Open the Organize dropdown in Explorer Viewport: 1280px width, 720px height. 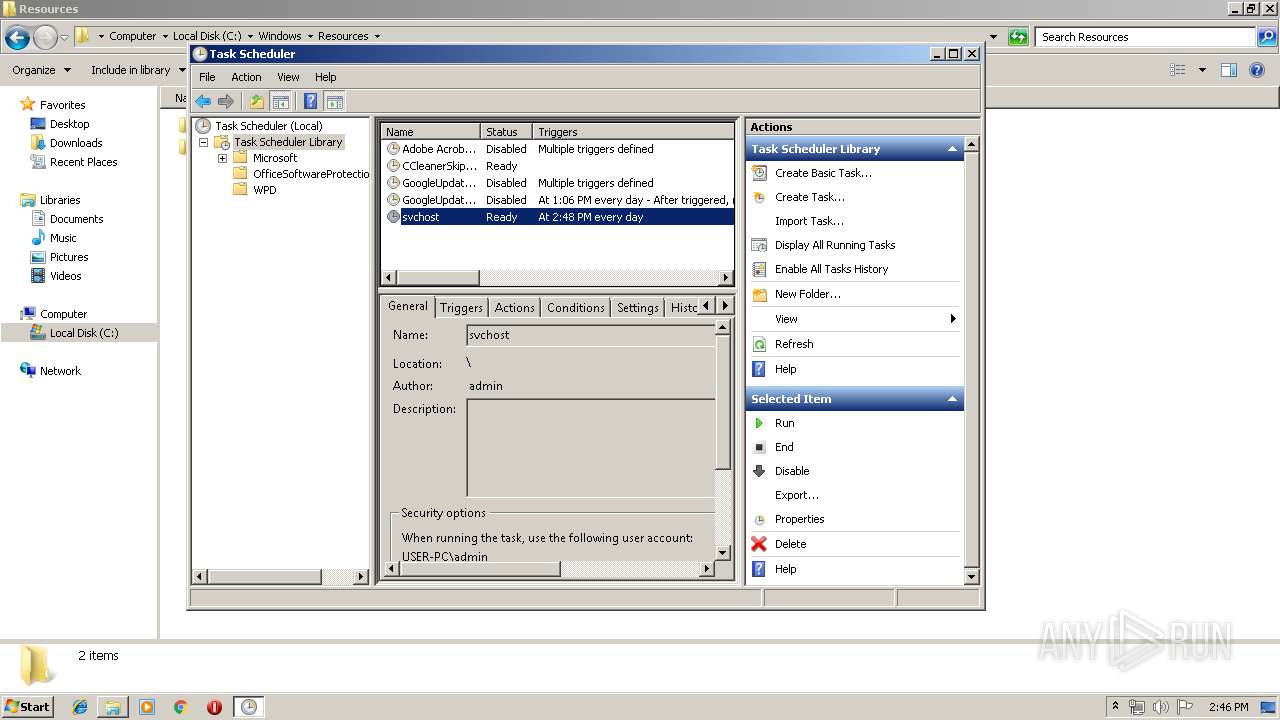pyautogui.click(x=41, y=70)
